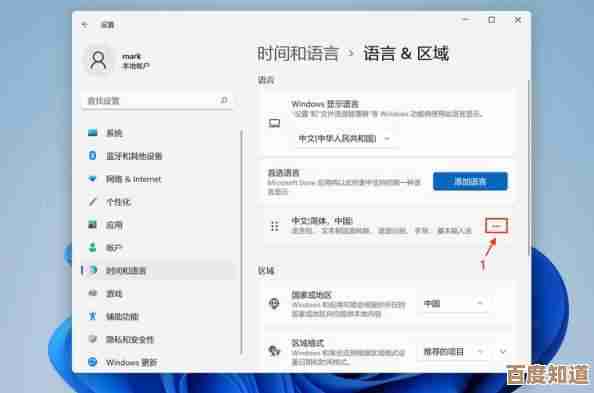Open 应用 in the sidebar
Viewport: 594px width, 393px height.
tap(157, 225)
